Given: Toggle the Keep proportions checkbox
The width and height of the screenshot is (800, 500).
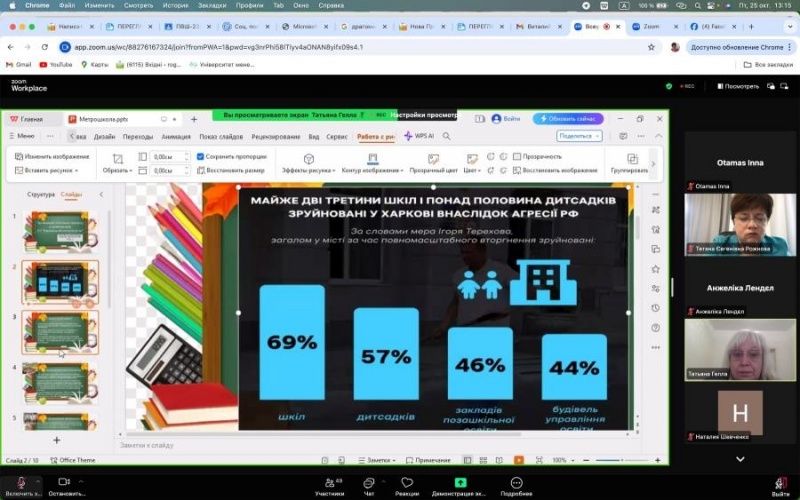Looking at the screenshot, I should (201, 157).
